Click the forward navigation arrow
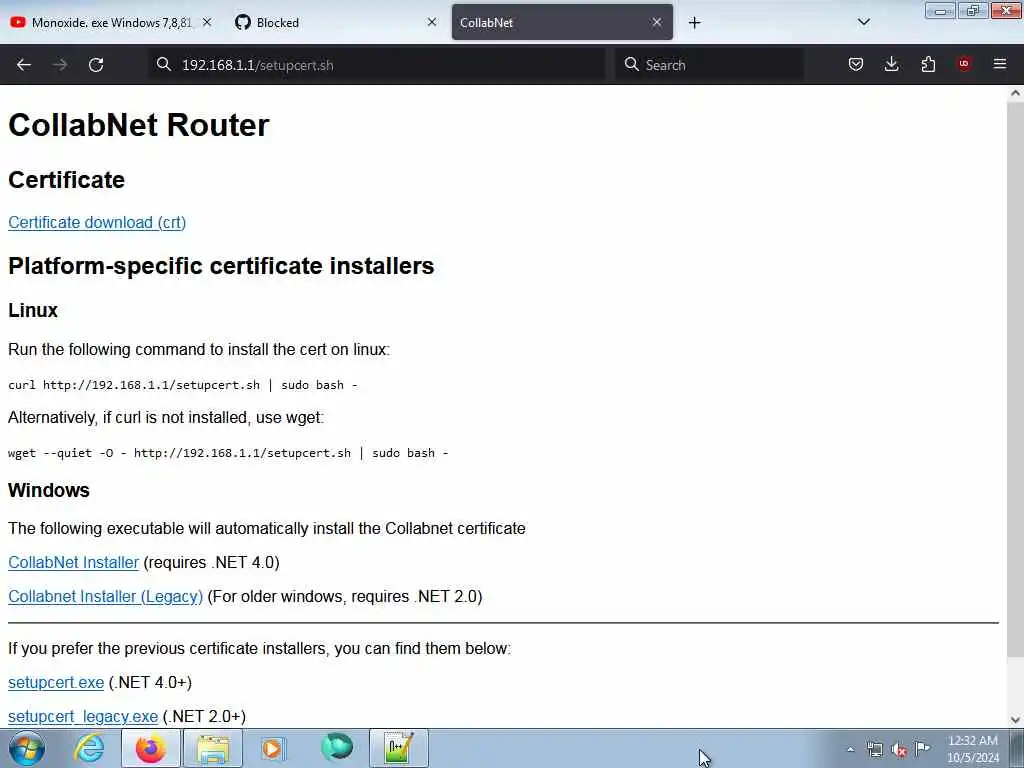The image size is (1024, 768). [x=60, y=65]
